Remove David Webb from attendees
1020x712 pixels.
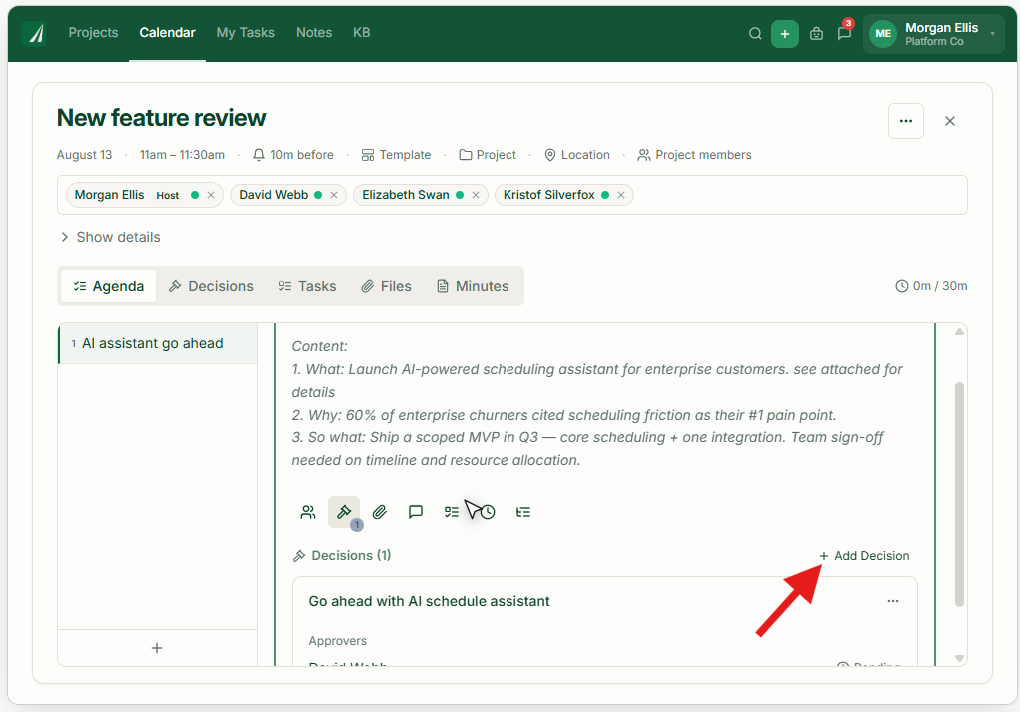click(x=334, y=195)
